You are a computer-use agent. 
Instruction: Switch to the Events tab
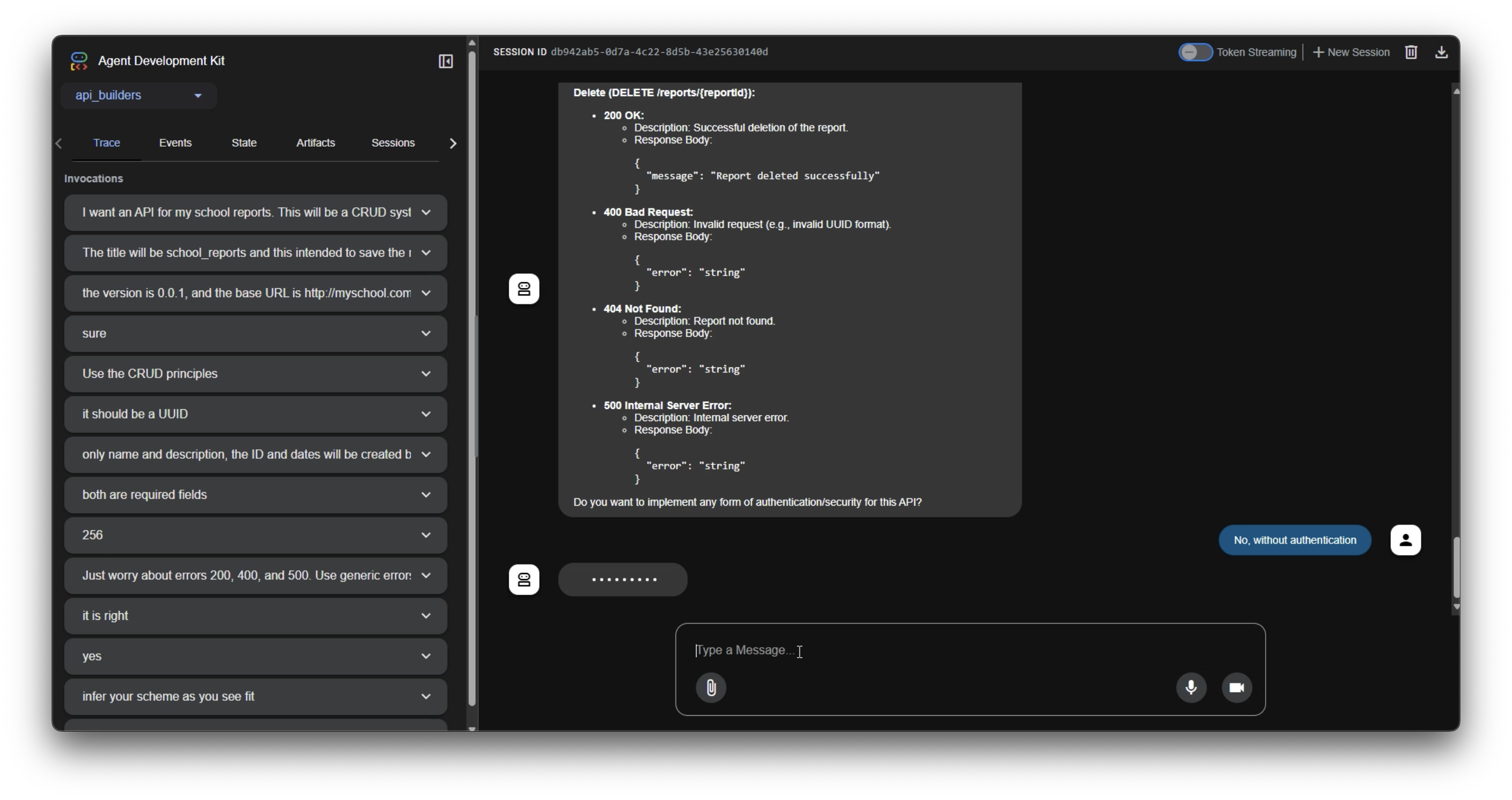pos(175,142)
